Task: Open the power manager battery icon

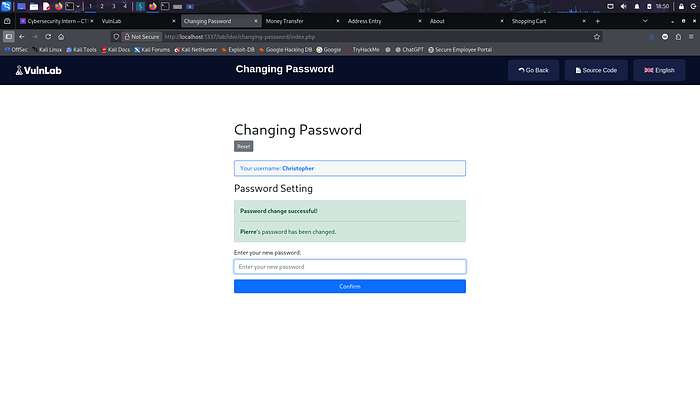Action: [649, 6]
